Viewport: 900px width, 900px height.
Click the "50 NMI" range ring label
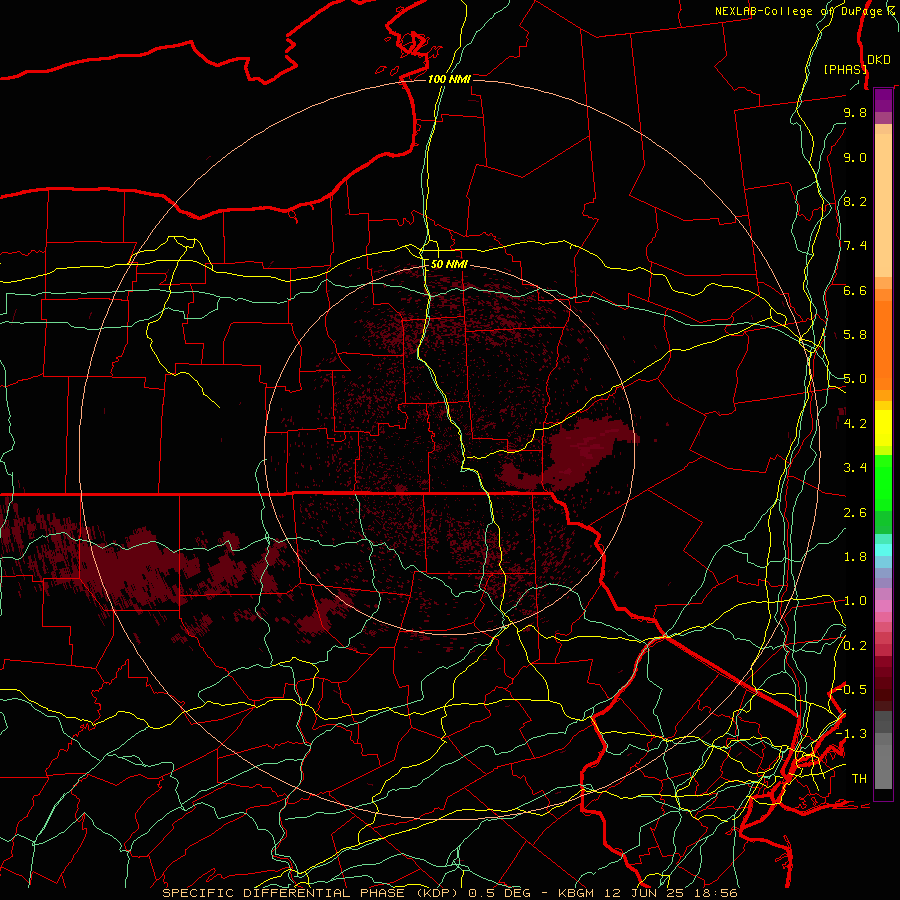(449, 264)
